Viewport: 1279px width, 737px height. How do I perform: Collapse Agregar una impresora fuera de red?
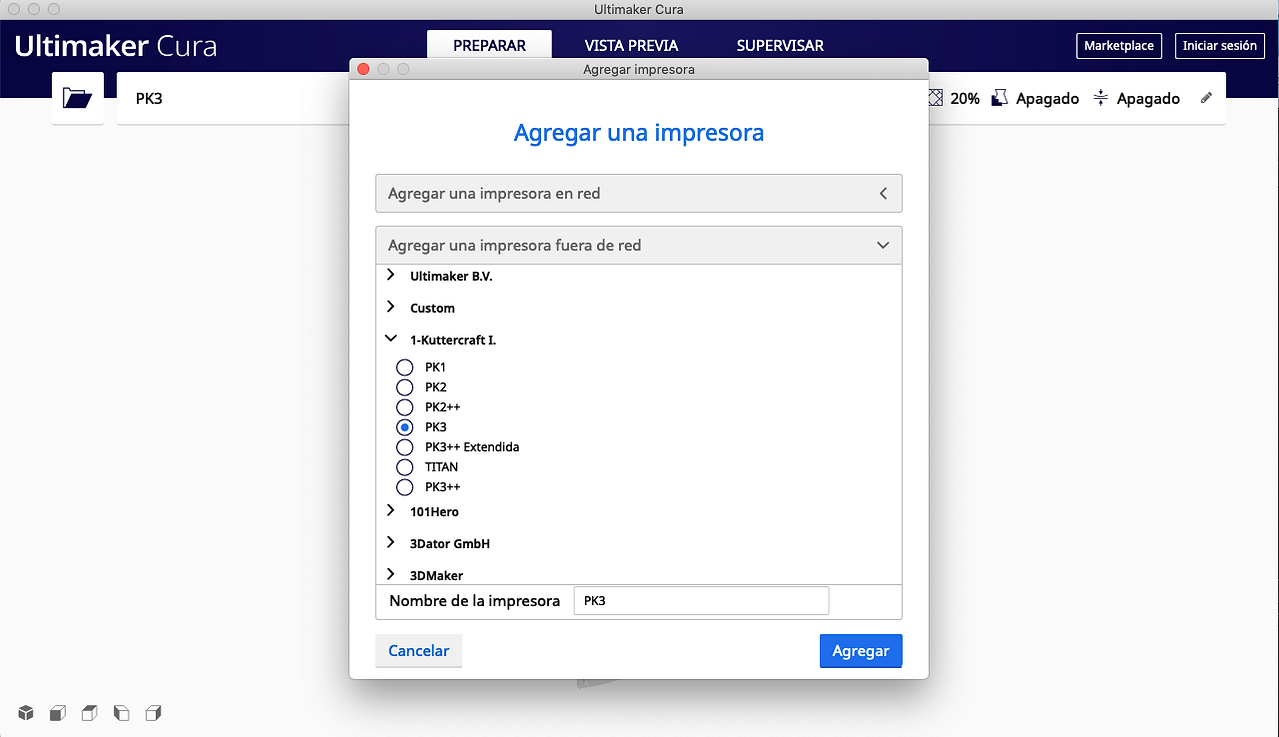point(639,245)
